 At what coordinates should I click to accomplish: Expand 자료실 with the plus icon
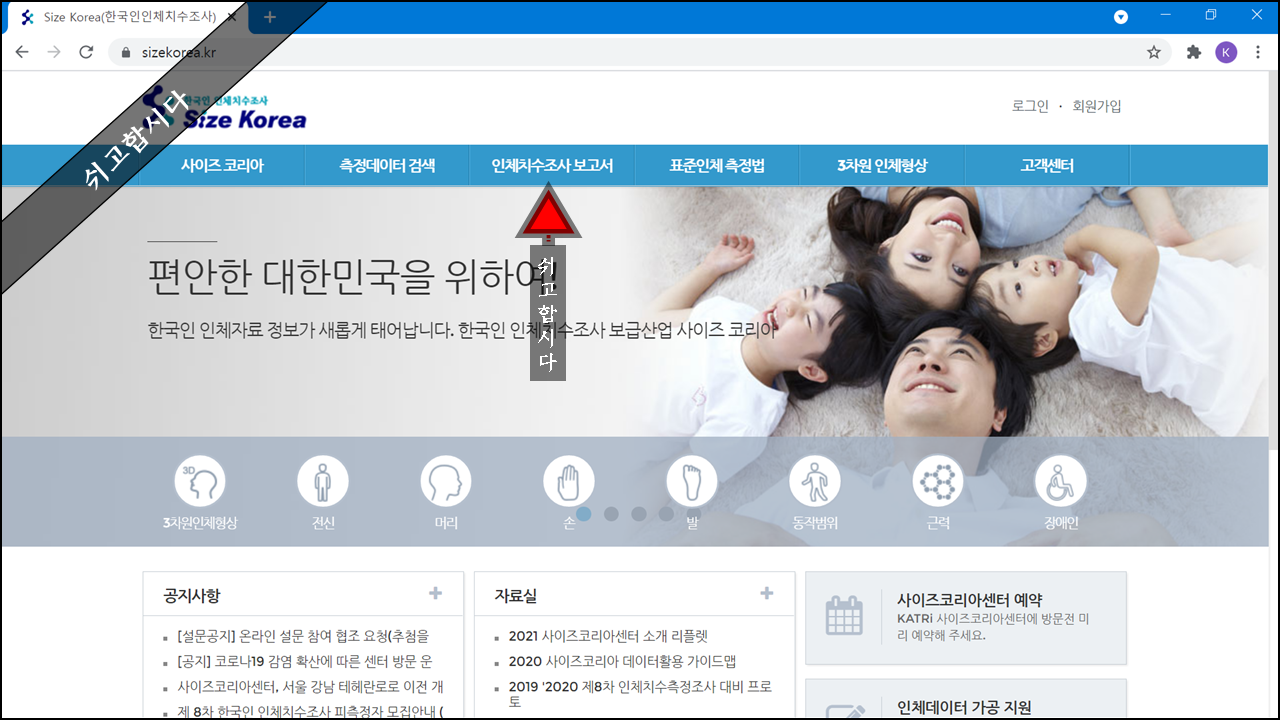coord(766,593)
